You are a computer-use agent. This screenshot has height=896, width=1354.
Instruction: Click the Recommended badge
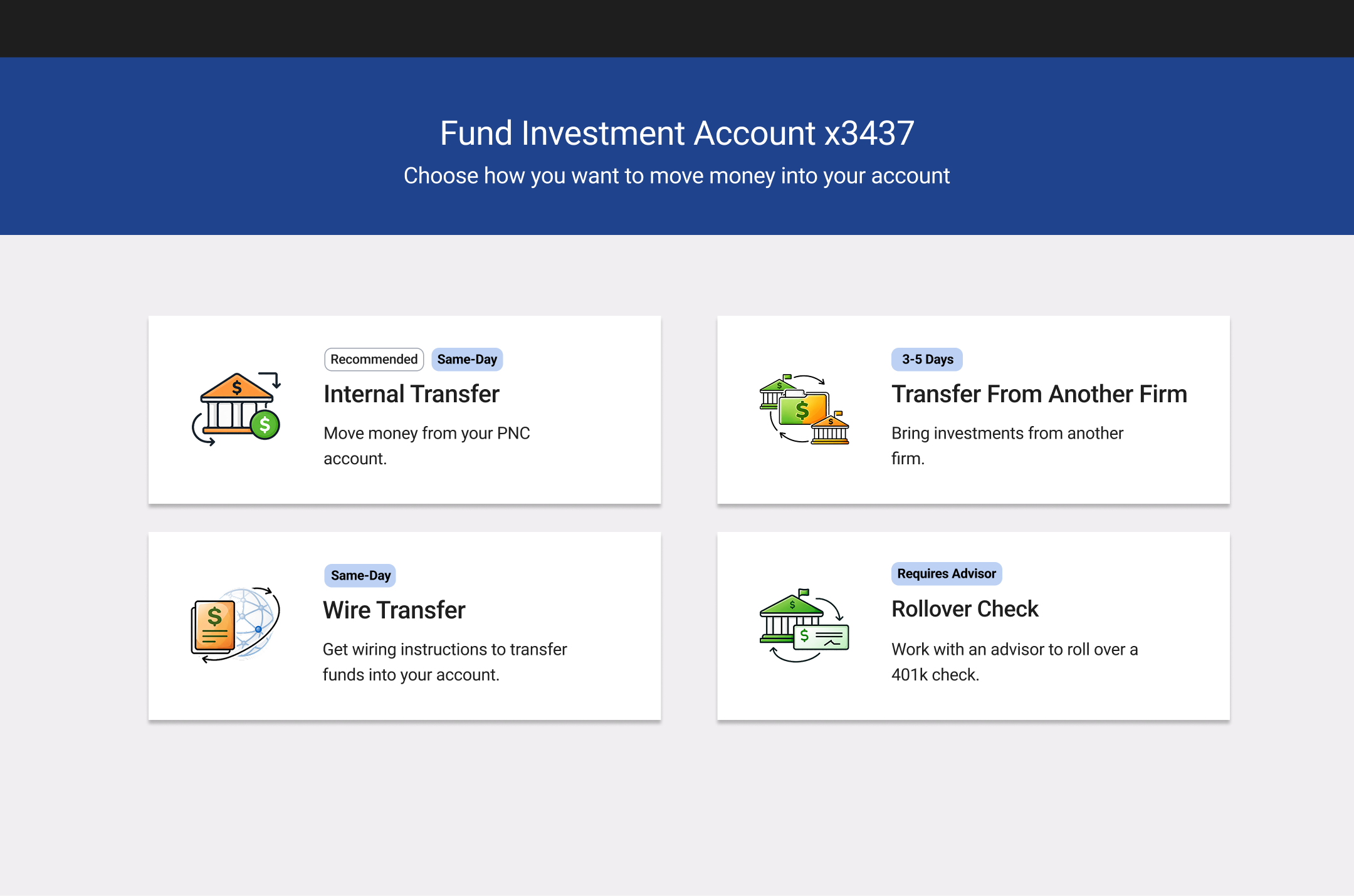coord(374,360)
